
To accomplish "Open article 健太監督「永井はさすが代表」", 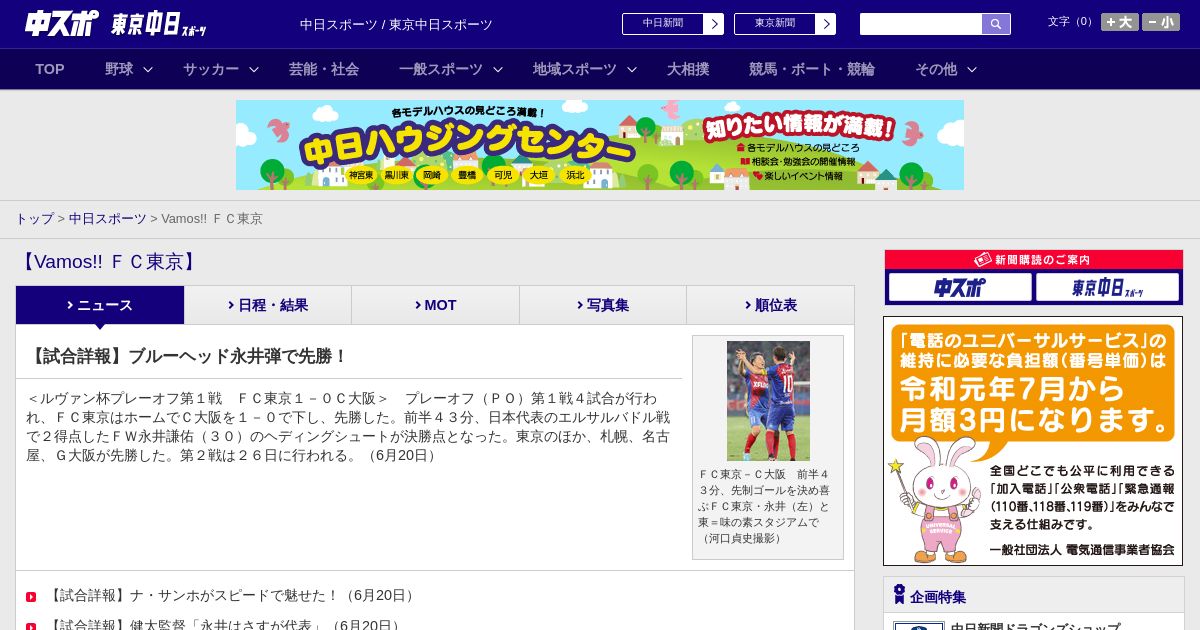I will pyautogui.click(x=225, y=625).
